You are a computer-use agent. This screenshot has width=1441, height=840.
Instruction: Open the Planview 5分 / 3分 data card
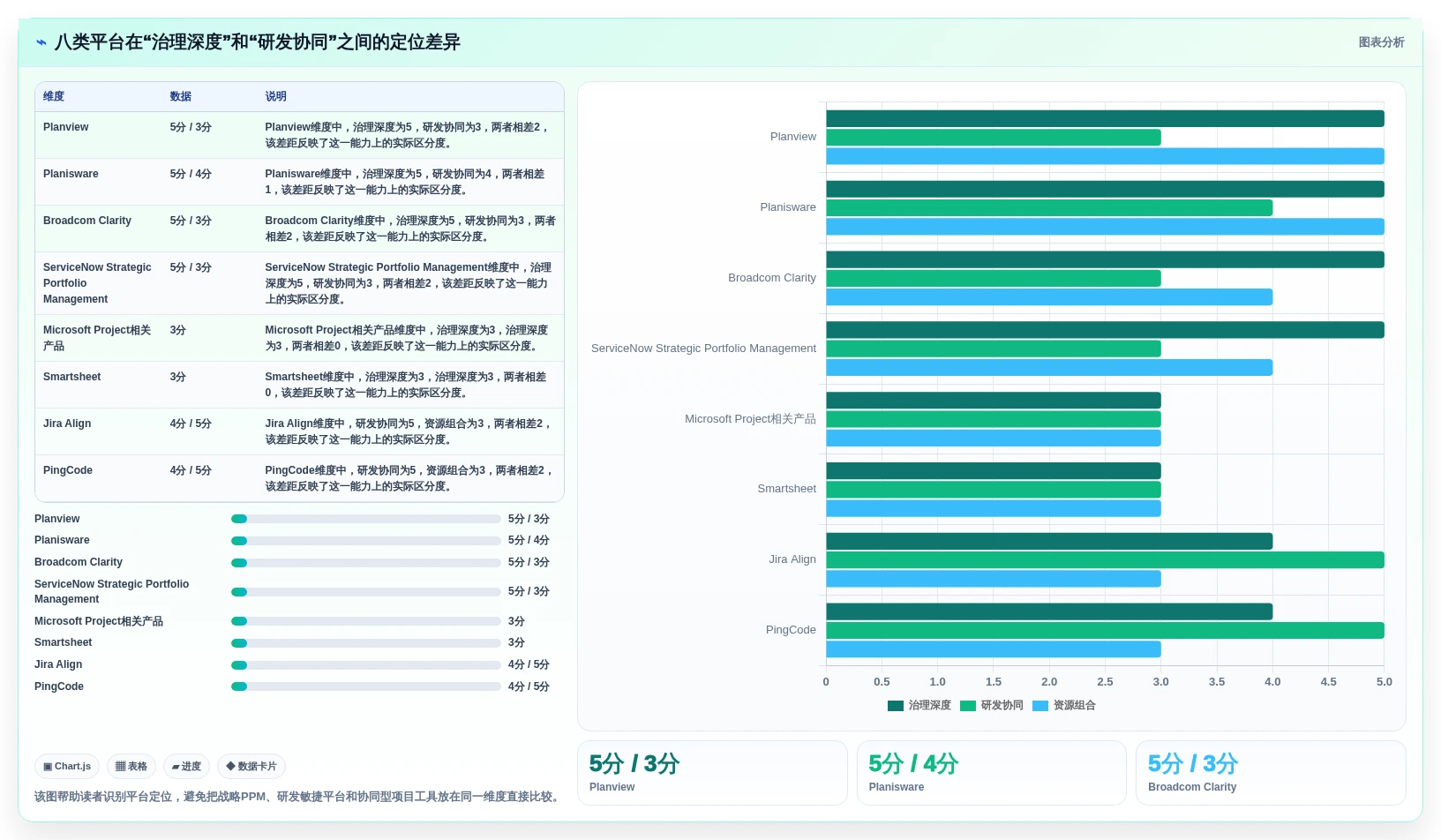pos(712,773)
